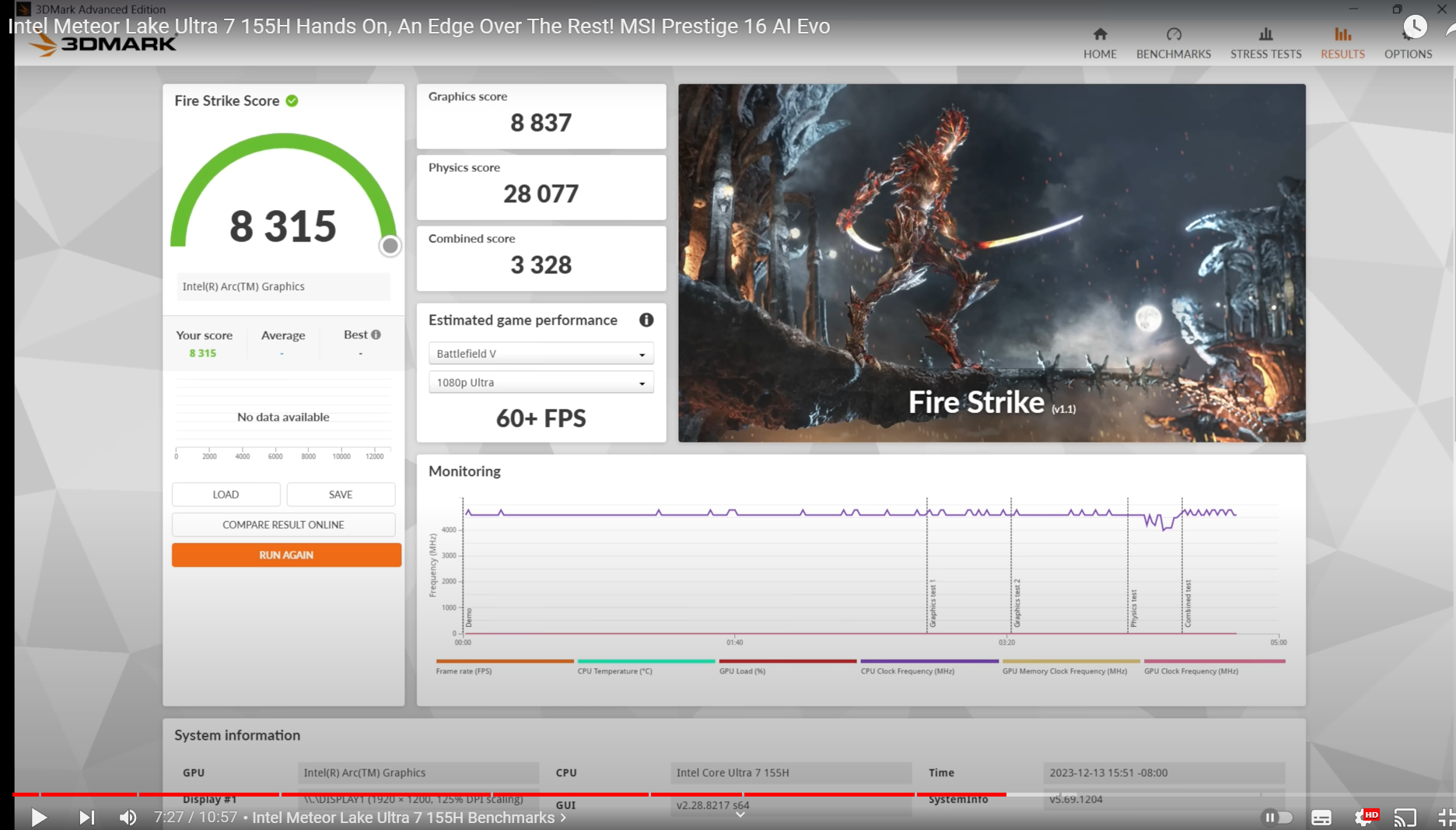Toggle subtitles with the captions icon
1456x830 pixels.
coord(1321,818)
